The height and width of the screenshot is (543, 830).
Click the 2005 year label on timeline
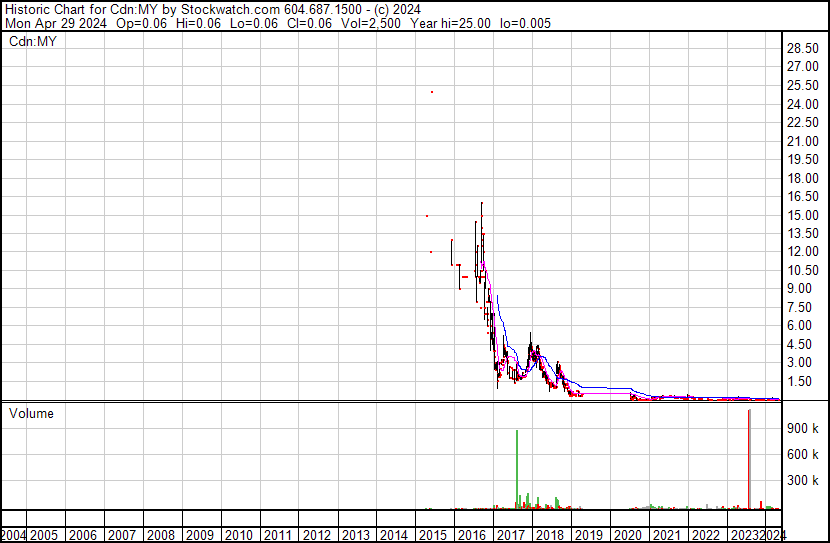pyautogui.click(x=44, y=535)
